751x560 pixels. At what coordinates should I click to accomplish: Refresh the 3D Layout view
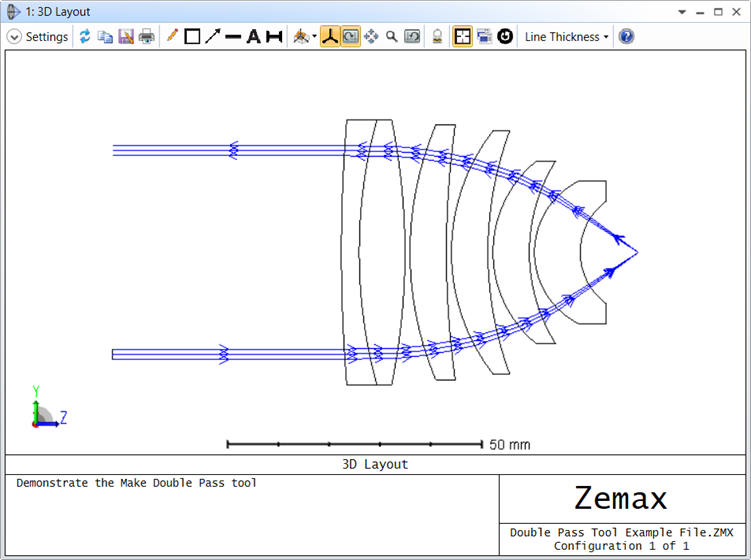click(x=85, y=36)
